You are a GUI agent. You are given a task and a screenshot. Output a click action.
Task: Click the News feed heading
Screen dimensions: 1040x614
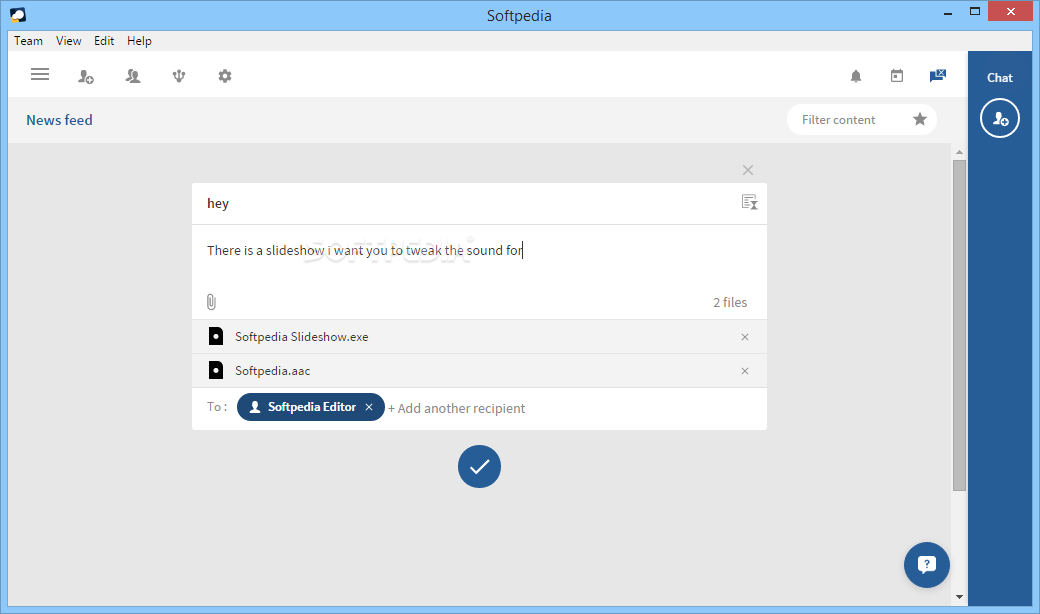tap(60, 120)
